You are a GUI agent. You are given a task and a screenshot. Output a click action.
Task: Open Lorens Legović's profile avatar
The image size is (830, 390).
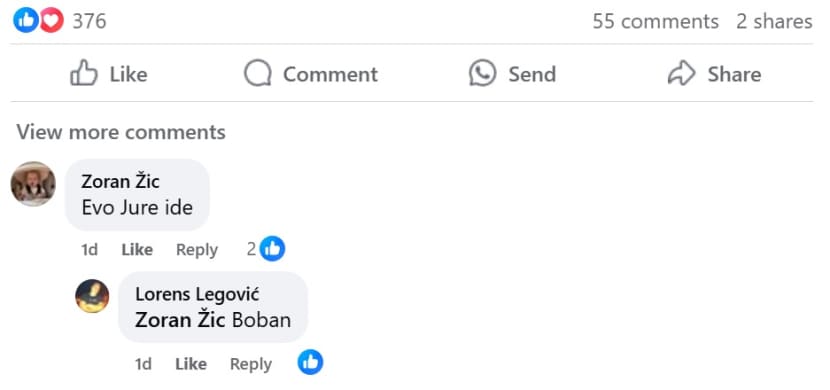tap(92, 296)
